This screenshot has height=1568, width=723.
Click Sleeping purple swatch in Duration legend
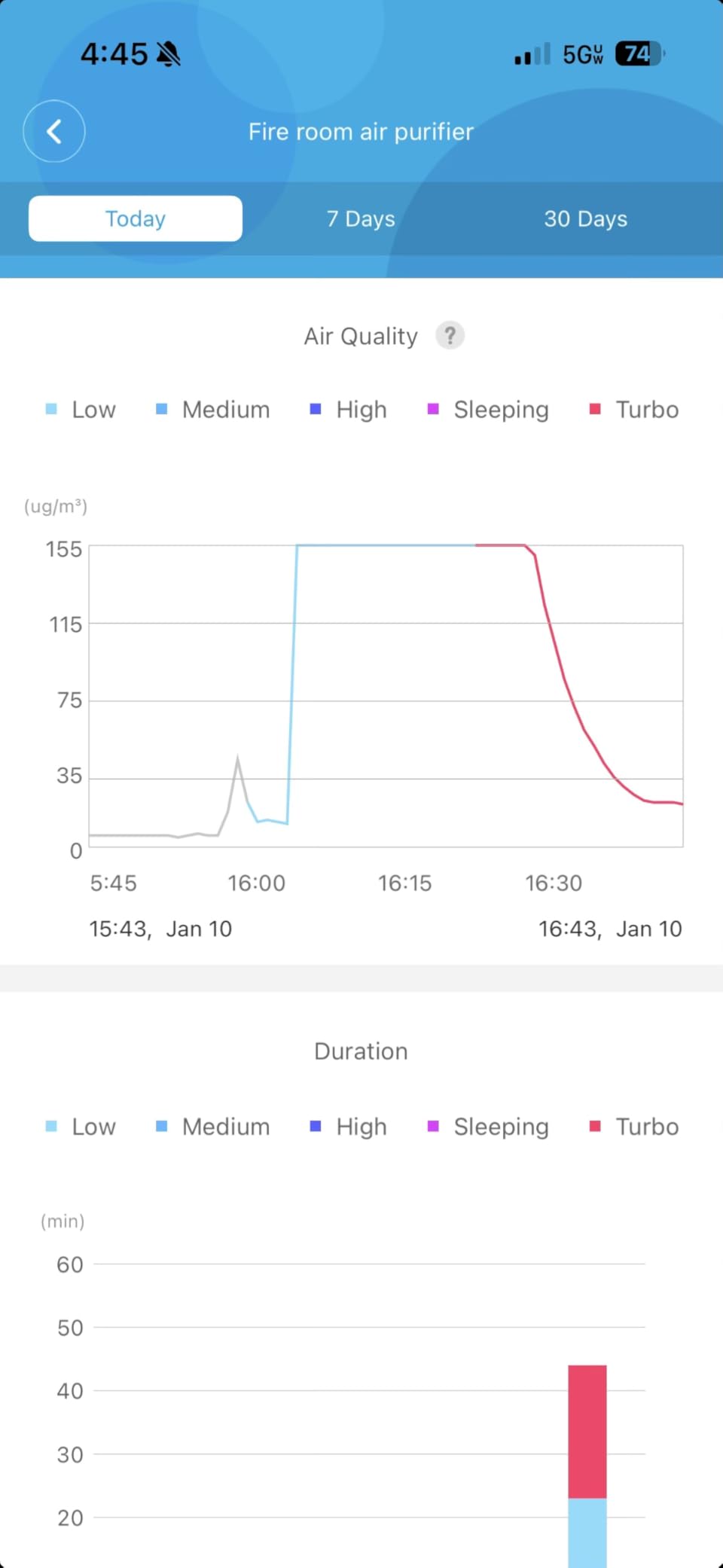click(433, 1127)
